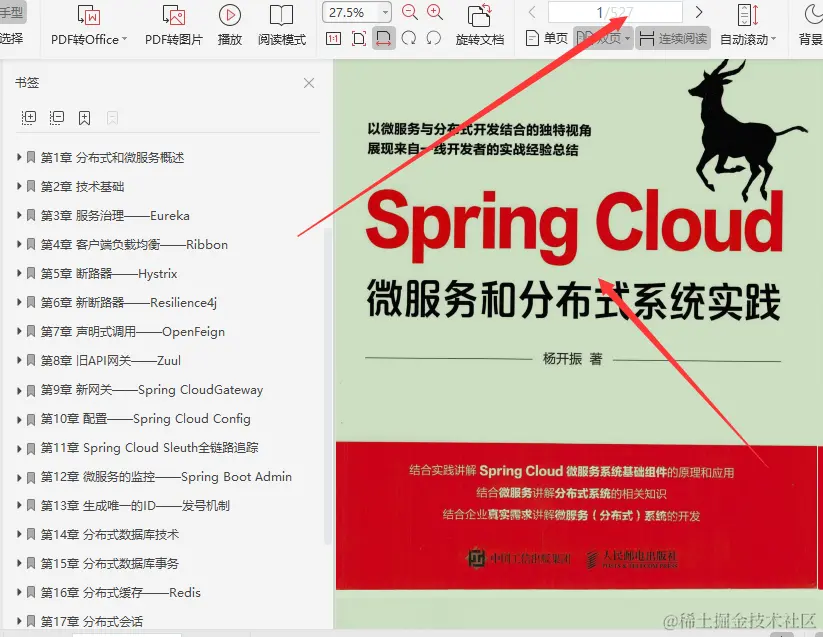
Task: Click the 旋转文档 rotate document icon
Action: pyautogui.click(x=480, y=15)
